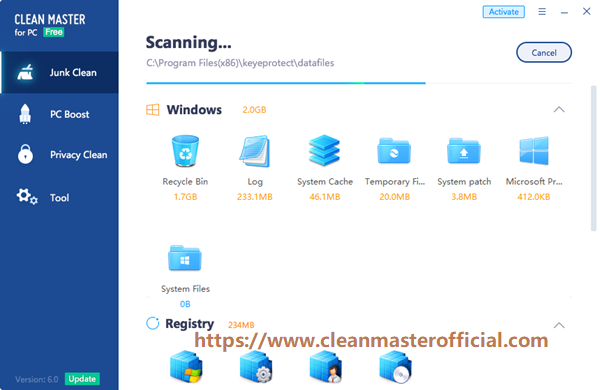Select the System patch folder icon
600x390 pixels.
[x=464, y=151]
